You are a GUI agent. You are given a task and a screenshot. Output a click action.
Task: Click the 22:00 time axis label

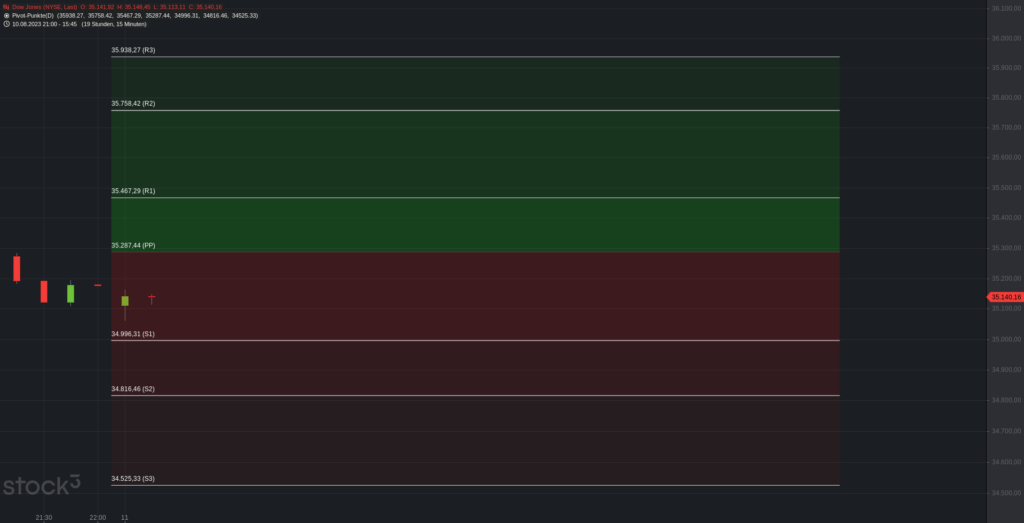click(x=97, y=518)
